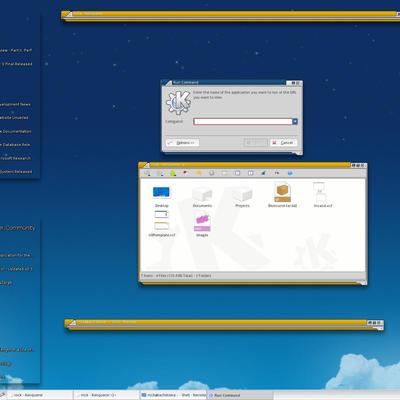The height and width of the screenshot is (400, 400).
Task: Click the blue globe icon in toolbar
Action: pyautogui.click(x=290, y=173)
